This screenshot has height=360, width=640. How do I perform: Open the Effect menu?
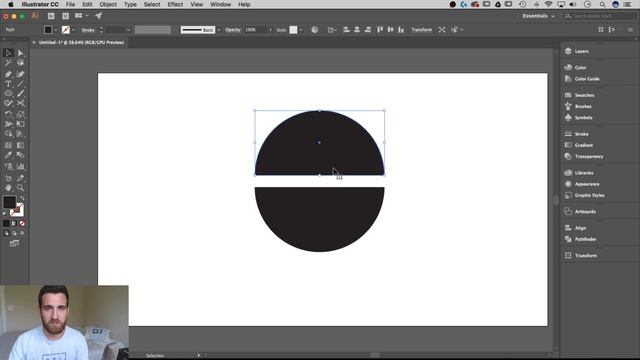coord(175,4)
